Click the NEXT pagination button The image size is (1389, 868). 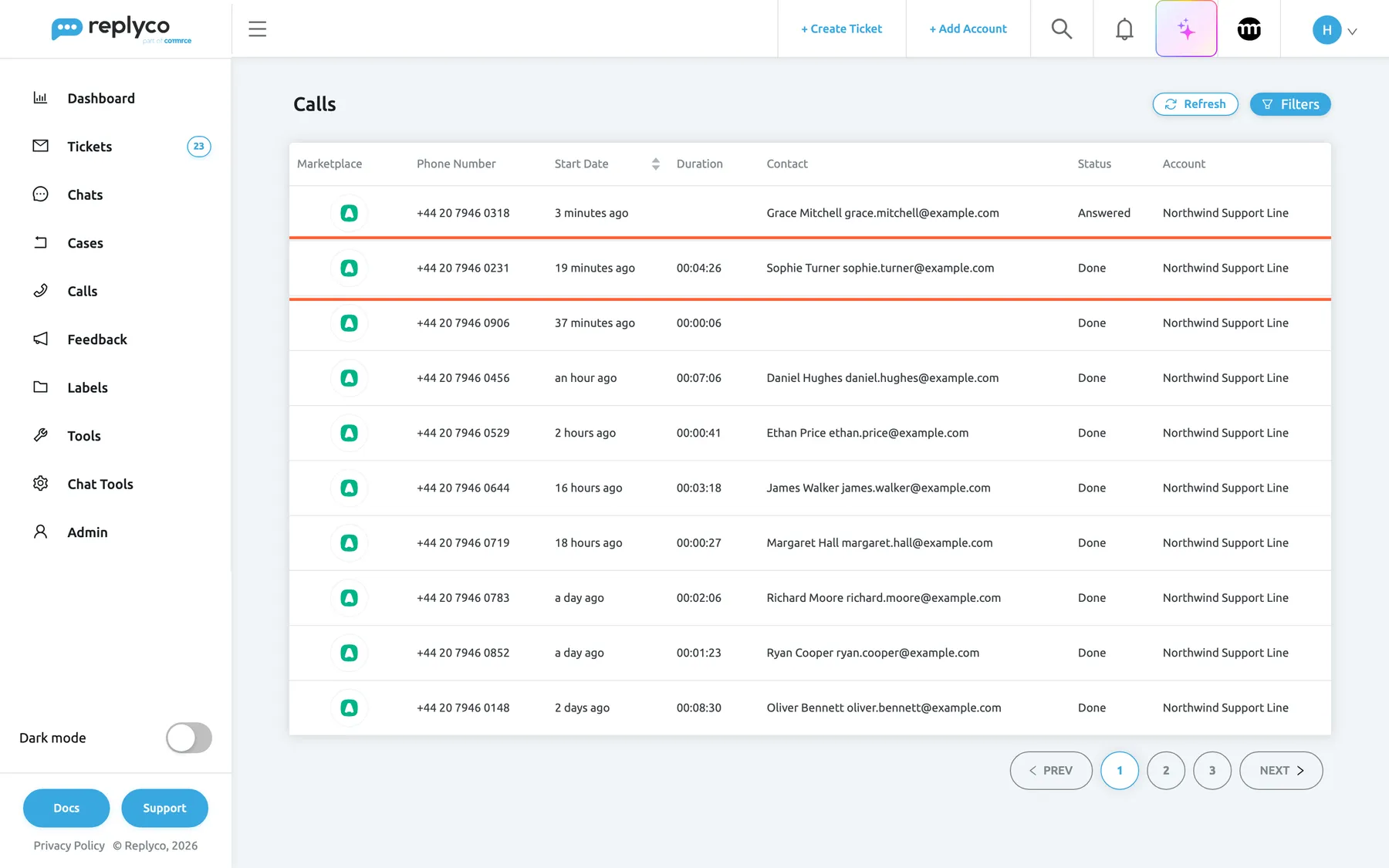pyautogui.click(x=1281, y=770)
